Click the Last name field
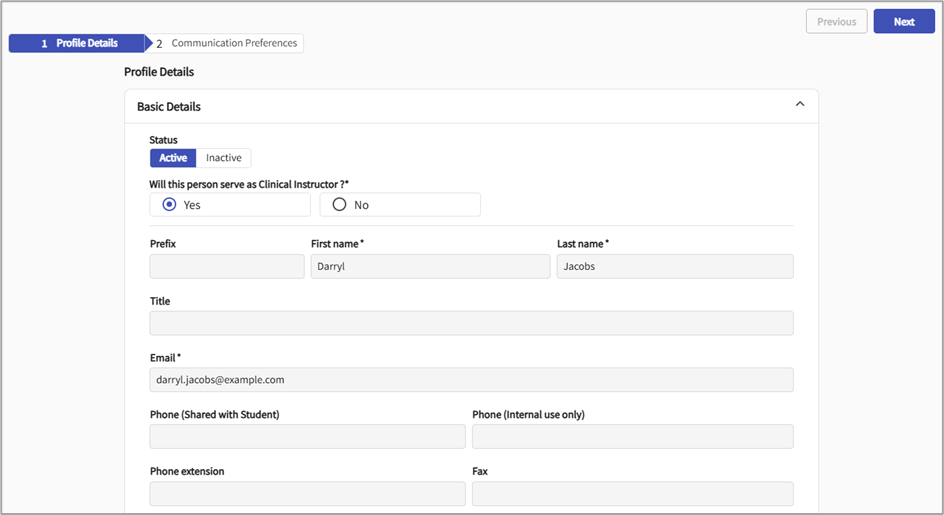The height and width of the screenshot is (515, 944). tap(674, 266)
